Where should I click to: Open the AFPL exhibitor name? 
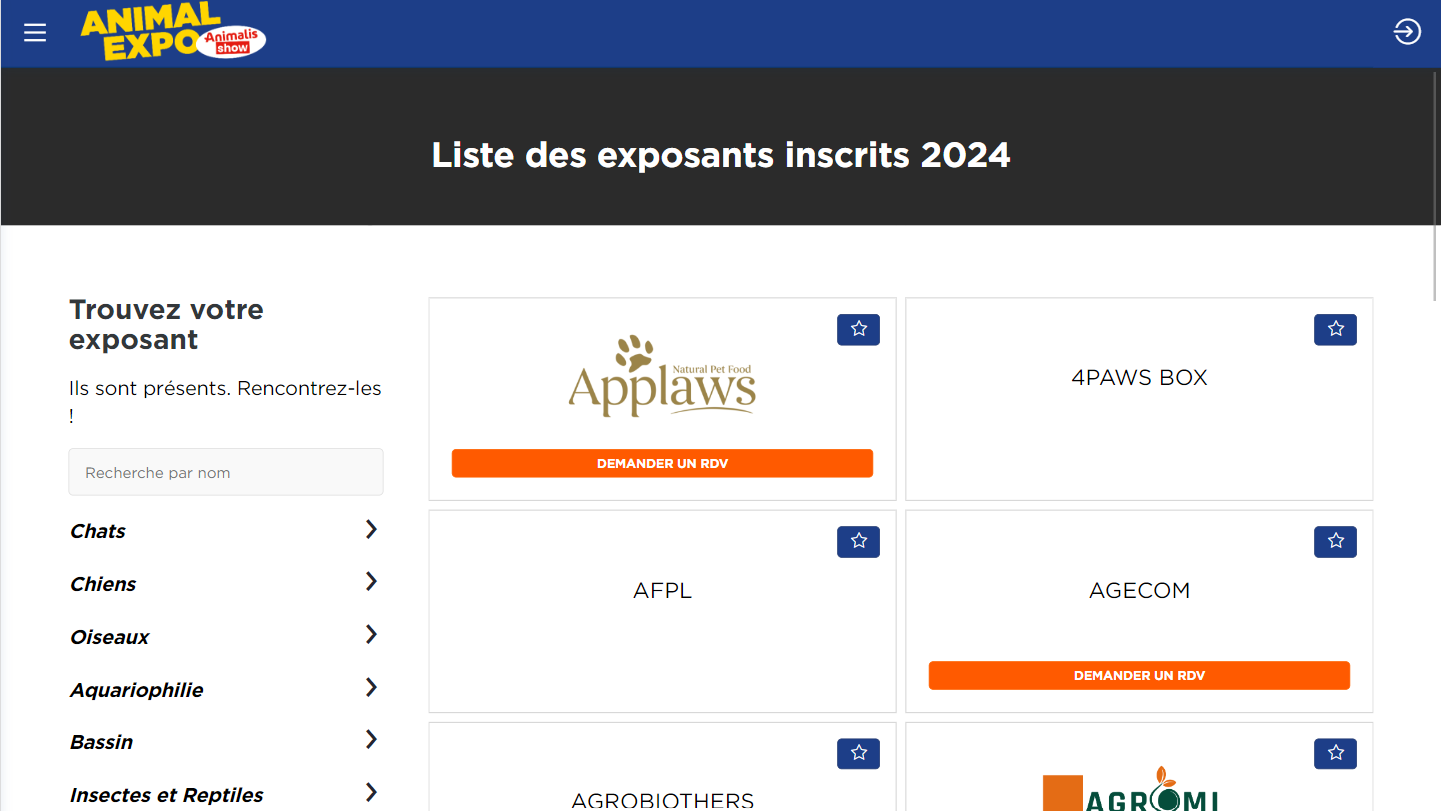662,590
